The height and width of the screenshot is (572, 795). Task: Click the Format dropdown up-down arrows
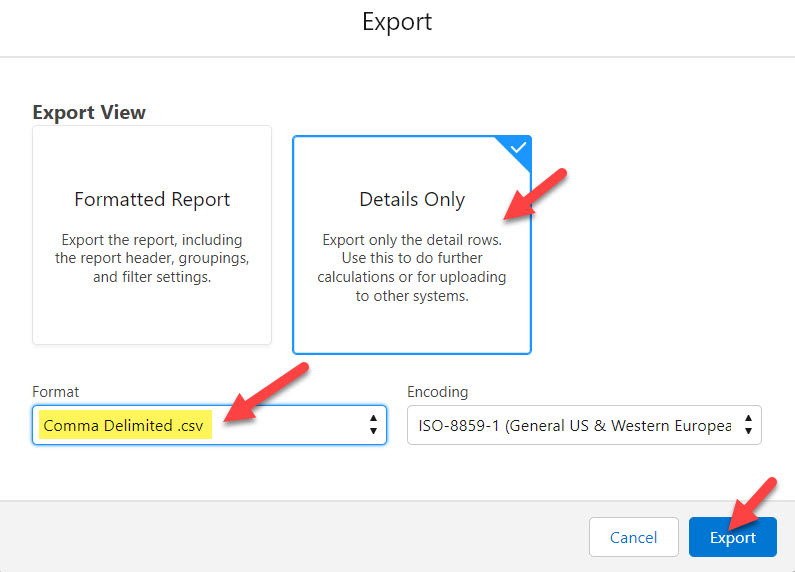pos(373,425)
